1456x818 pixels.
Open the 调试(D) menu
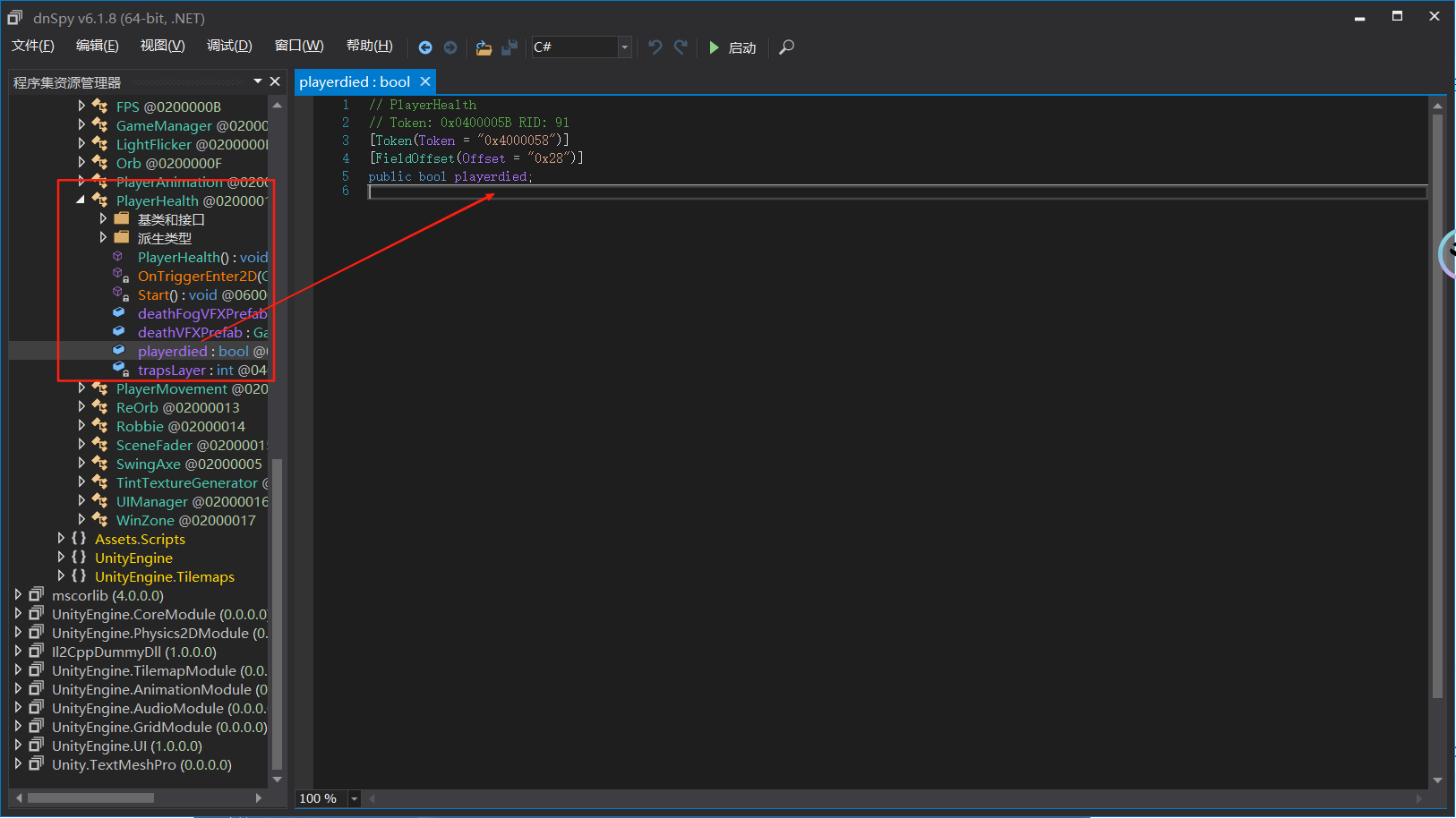pos(229,46)
